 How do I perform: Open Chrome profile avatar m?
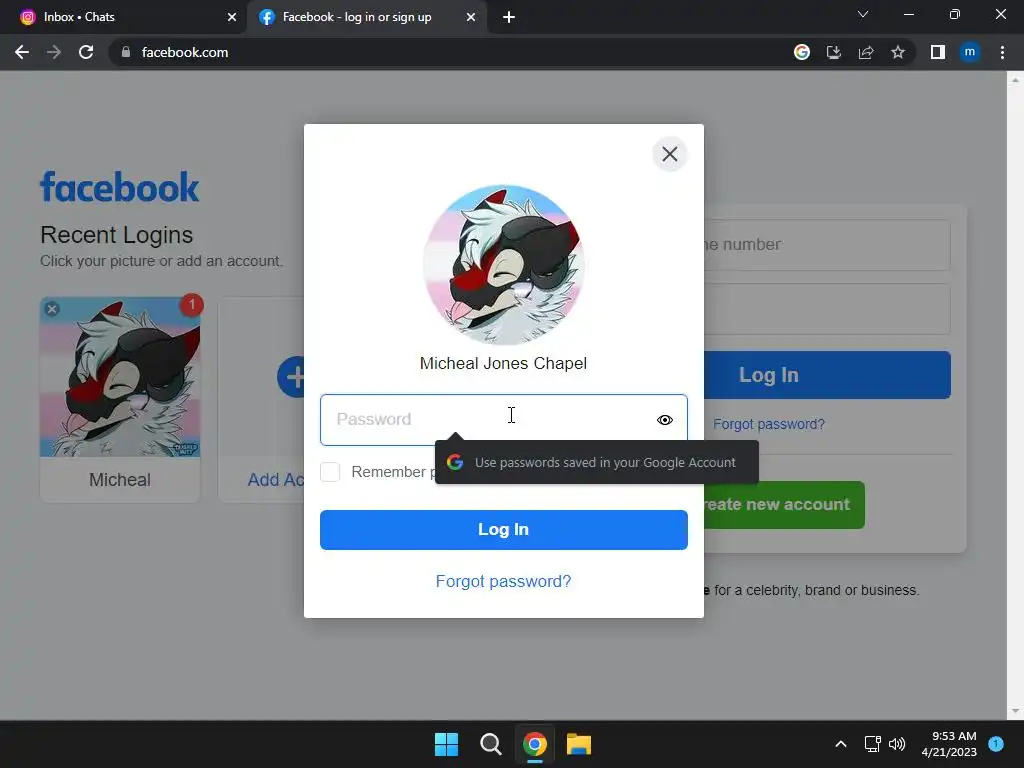pyautogui.click(x=970, y=52)
